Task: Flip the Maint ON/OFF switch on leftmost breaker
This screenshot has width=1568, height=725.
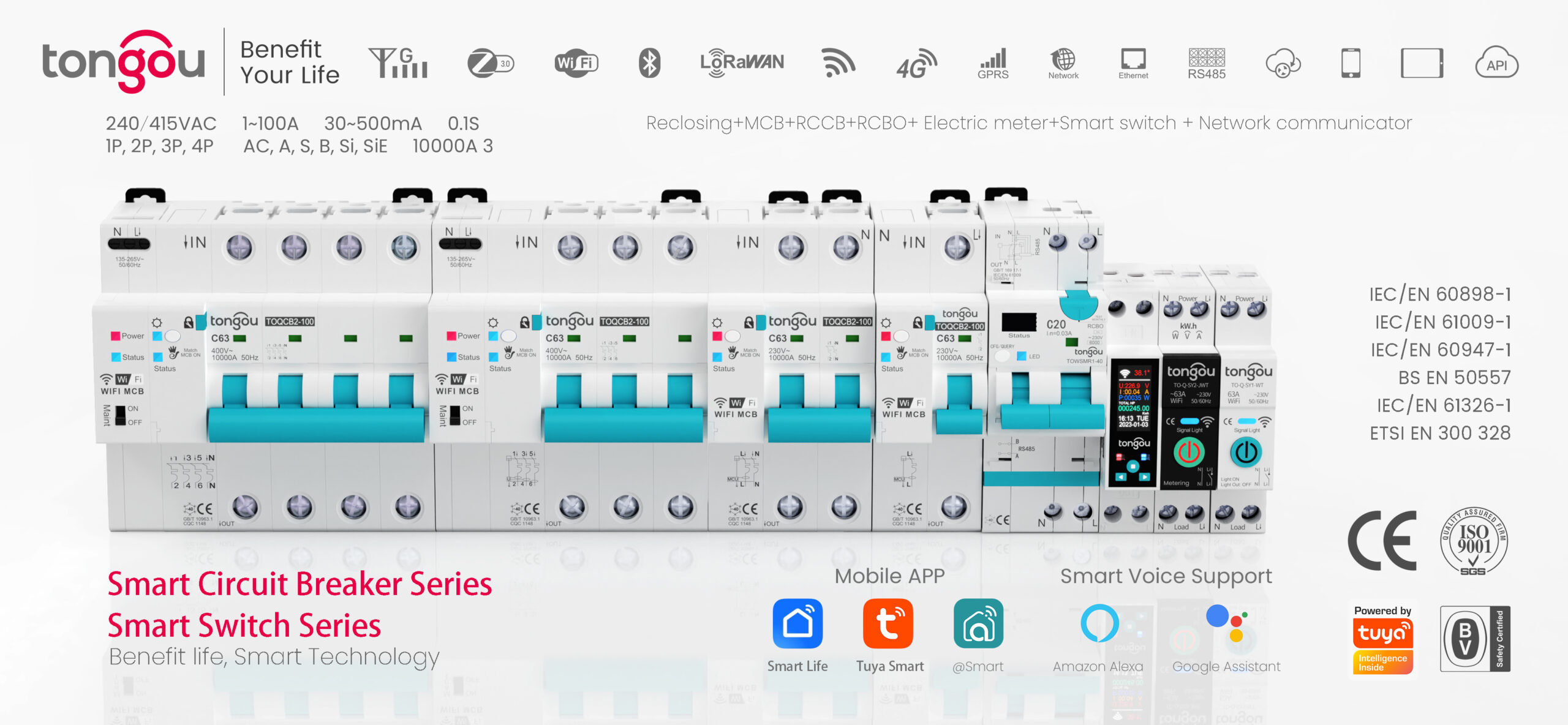Action: pos(121,415)
